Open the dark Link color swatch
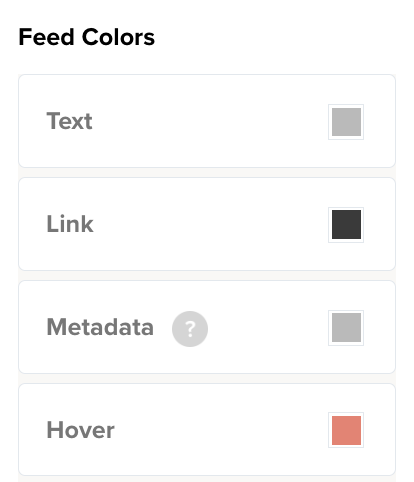The height and width of the screenshot is (482, 414). tap(346, 225)
